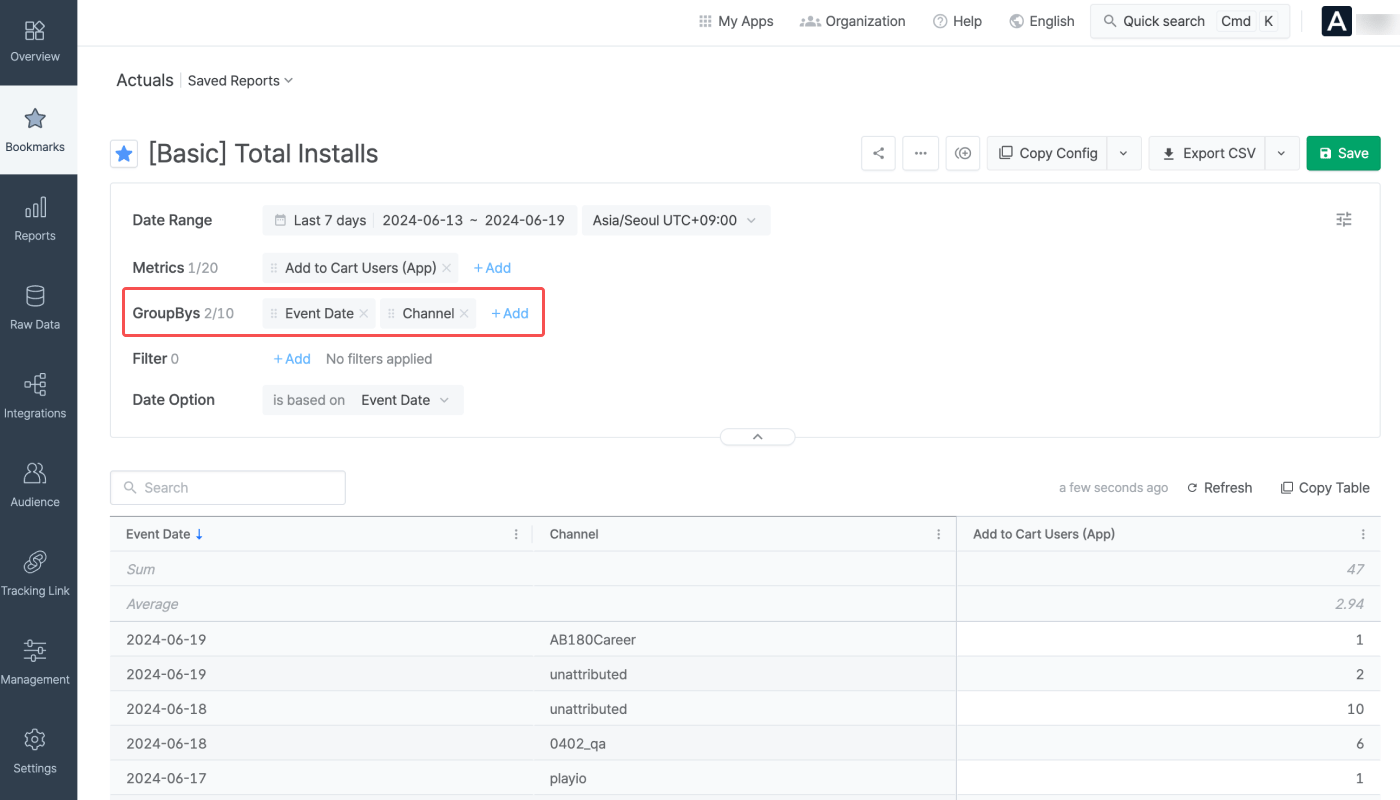Open Integrations section
1400x800 pixels.
(x=35, y=397)
